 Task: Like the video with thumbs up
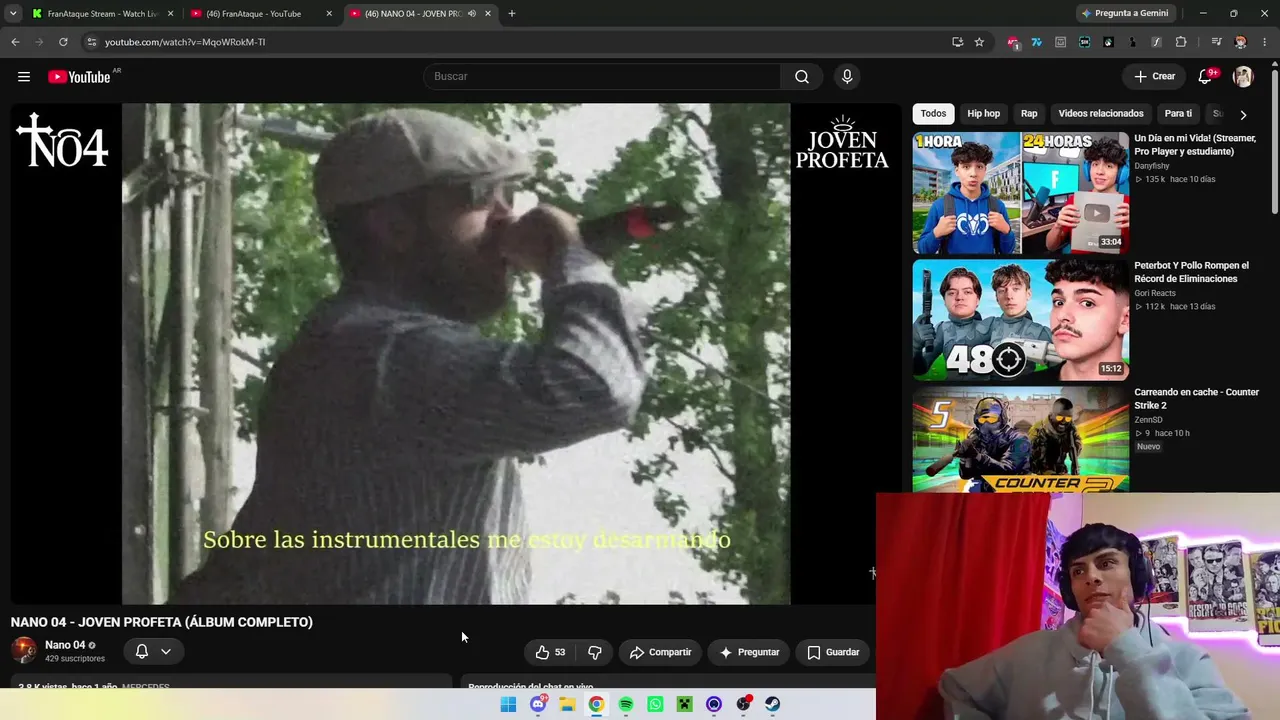coord(550,652)
